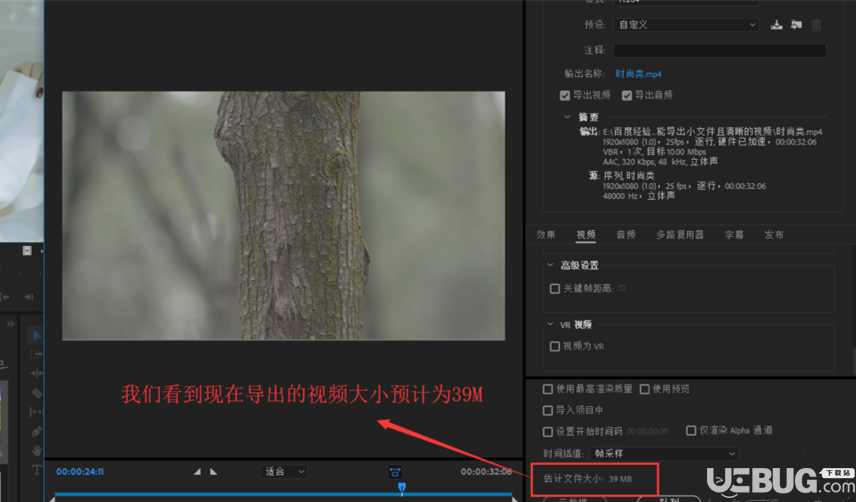Click the 关键帧距离 value 72
856x502 pixels.
622,288
